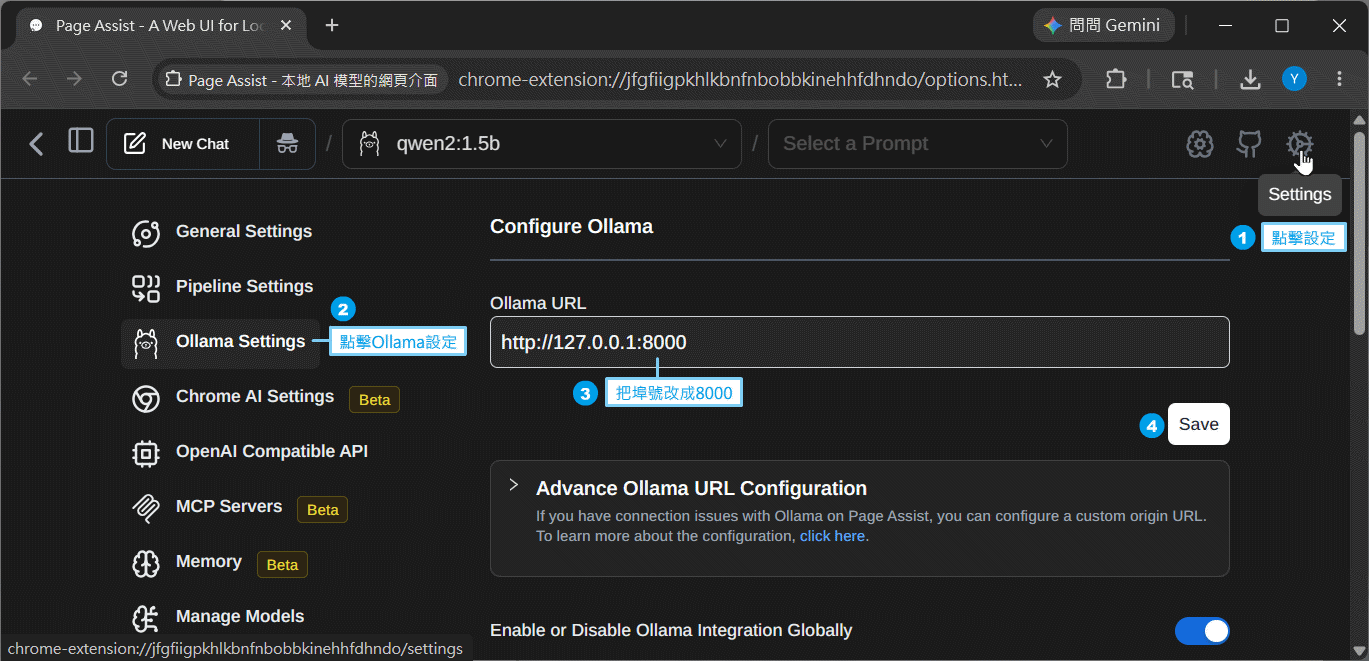The image size is (1369, 661).
Task: Click the address bar URL
Action: click(740, 79)
